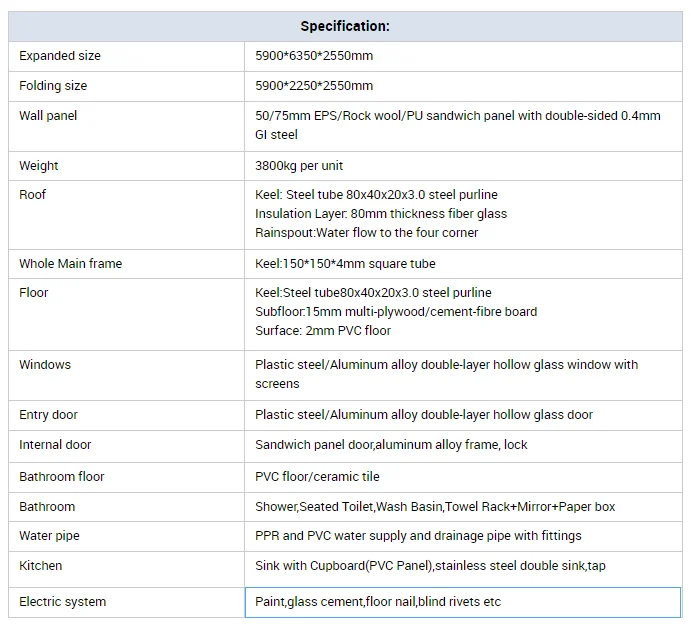Select the Windows label cell
691x624 pixels.
[45, 365]
